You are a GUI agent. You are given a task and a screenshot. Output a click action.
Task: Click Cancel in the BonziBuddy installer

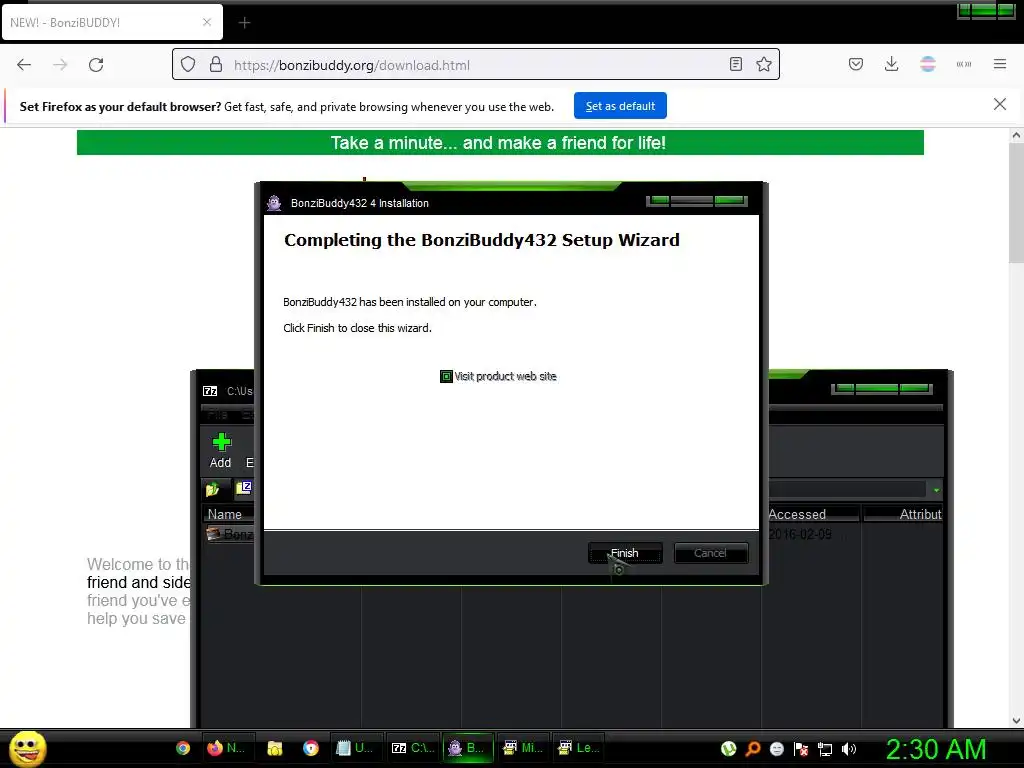[711, 553]
